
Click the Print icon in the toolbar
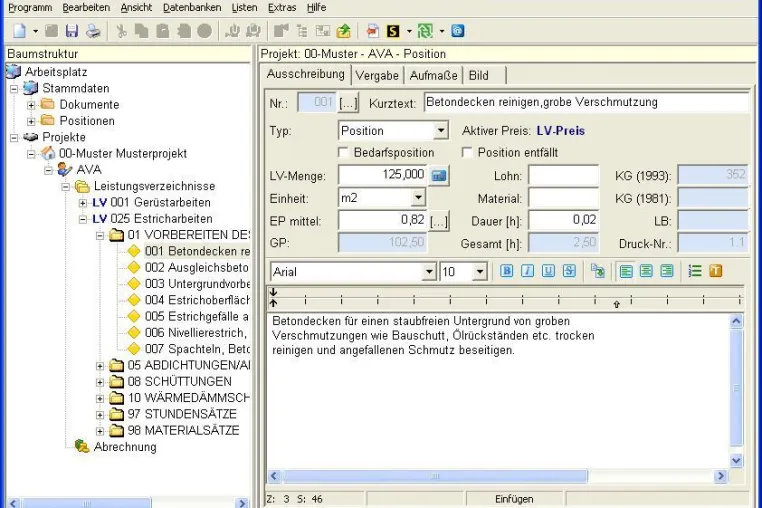coord(93,31)
